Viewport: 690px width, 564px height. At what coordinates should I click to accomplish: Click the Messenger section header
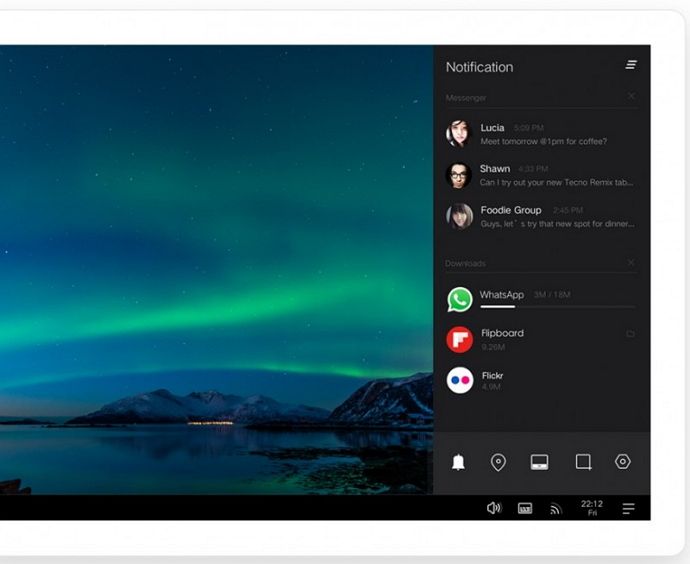click(x=466, y=98)
